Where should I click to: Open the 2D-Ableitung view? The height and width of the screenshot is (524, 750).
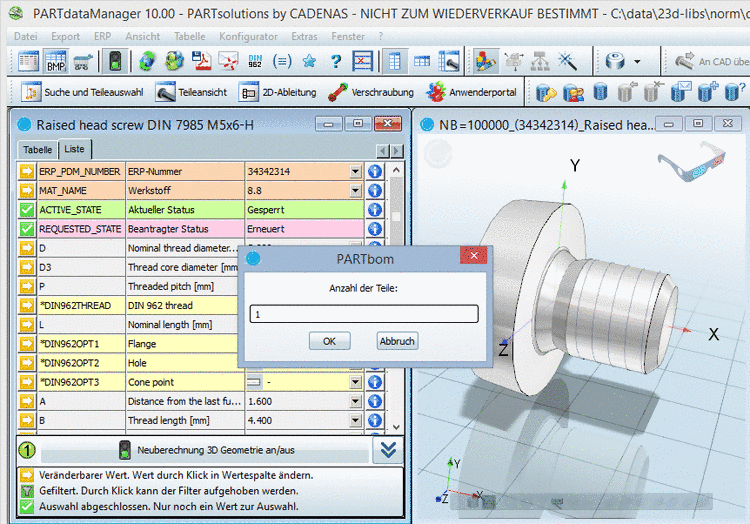[278, 93]
